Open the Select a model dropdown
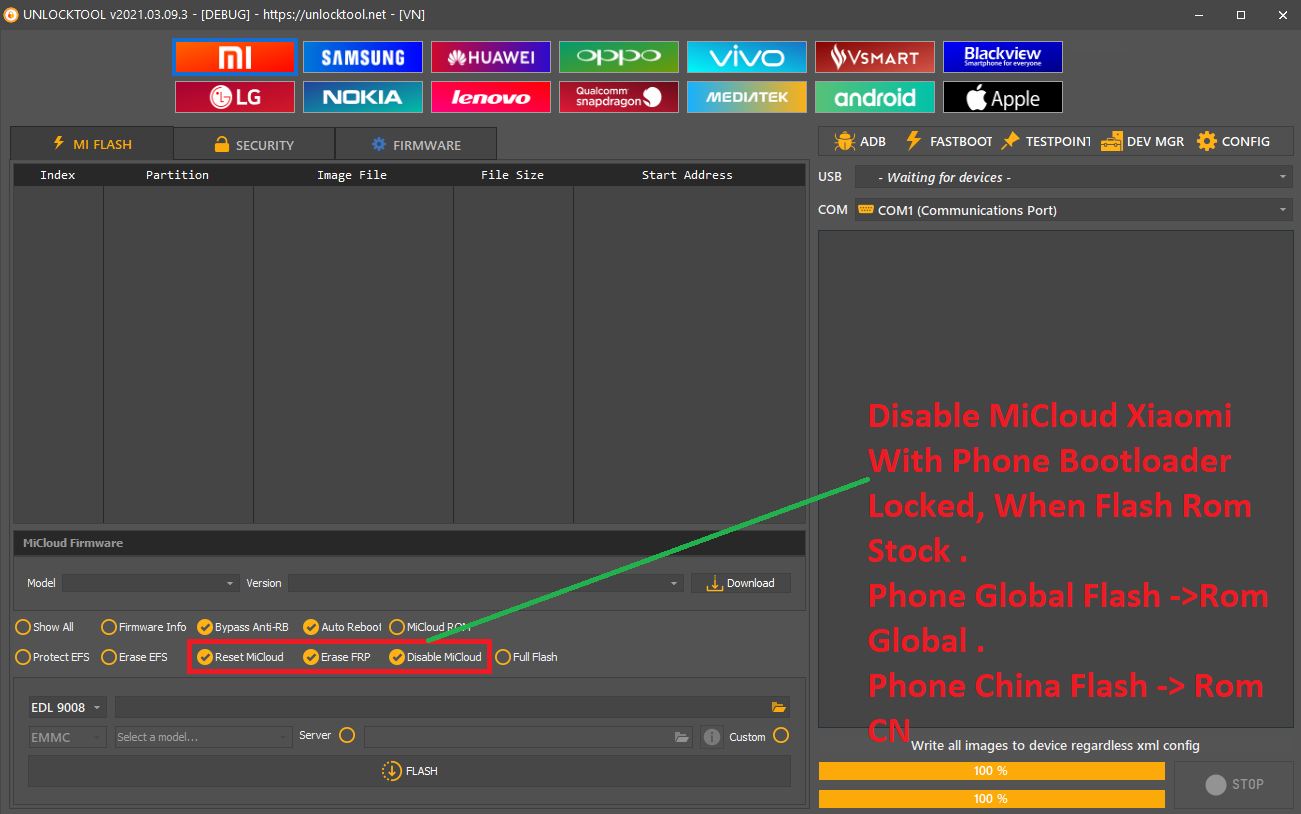 (x=203, y=737)
